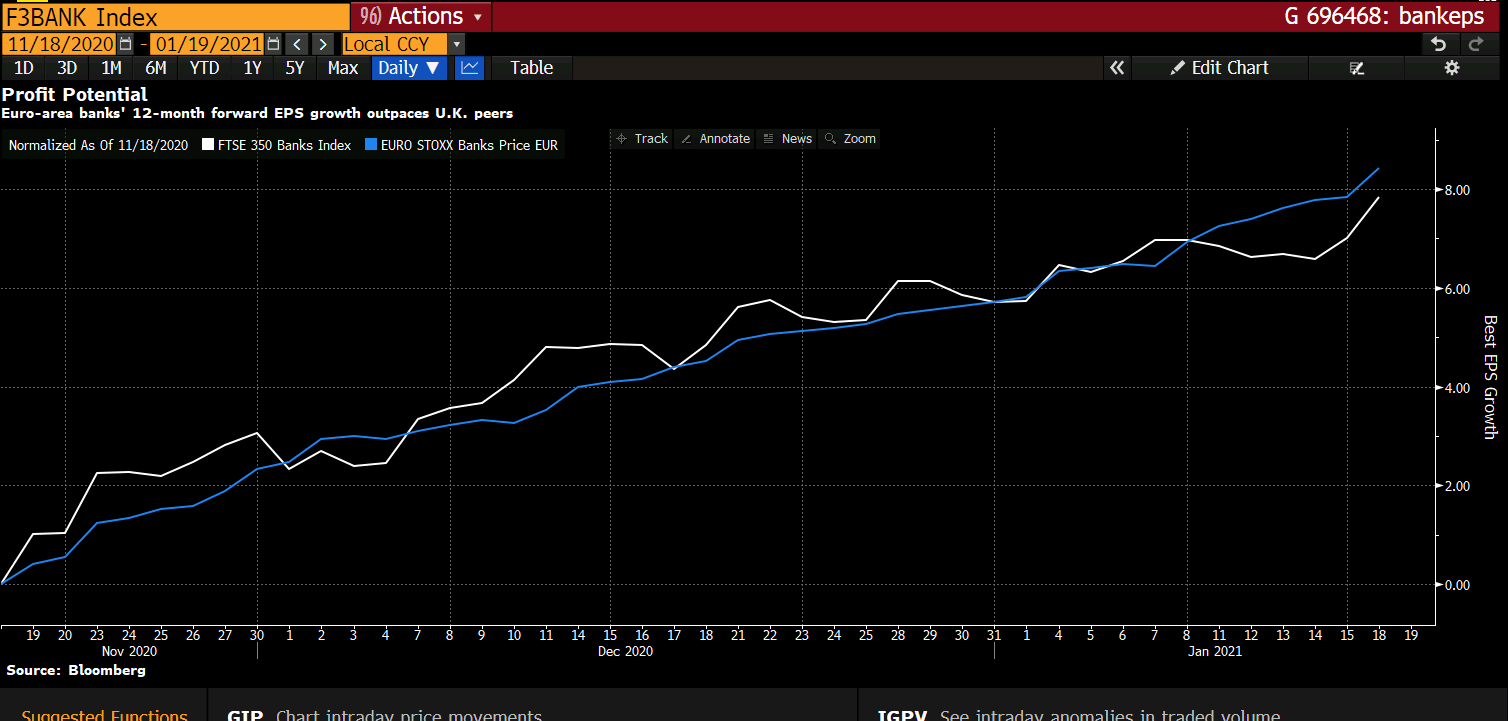1508x721 pixels.
Task: Open the start date calendar picker
Action: (x=125, y=44)
